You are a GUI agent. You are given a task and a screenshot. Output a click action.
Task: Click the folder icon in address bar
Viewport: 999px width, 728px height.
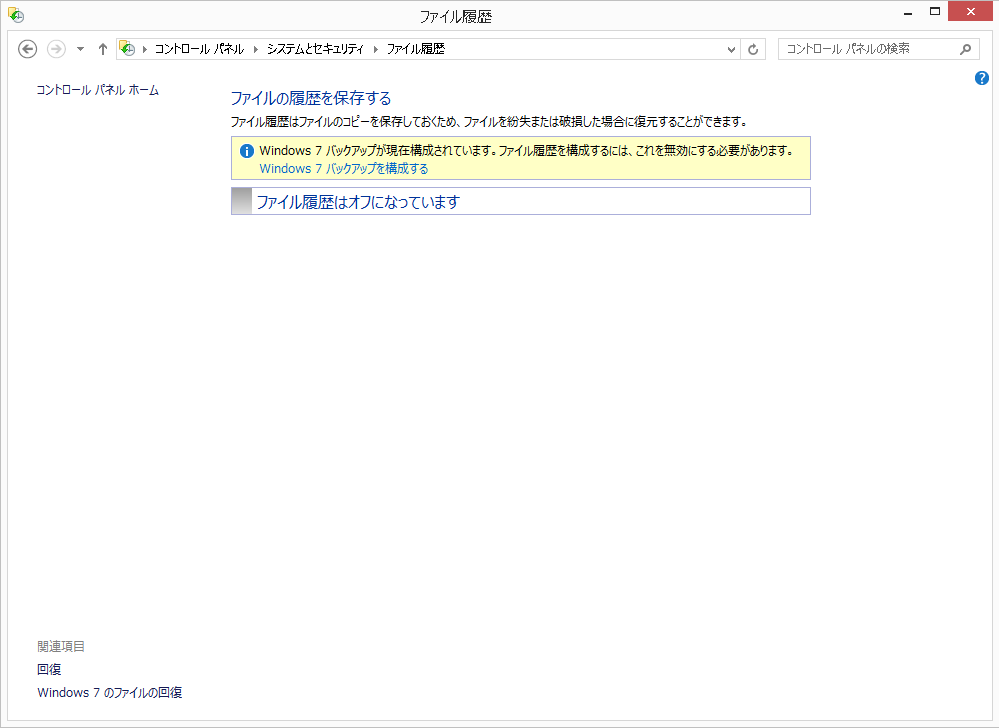(127, 49)
